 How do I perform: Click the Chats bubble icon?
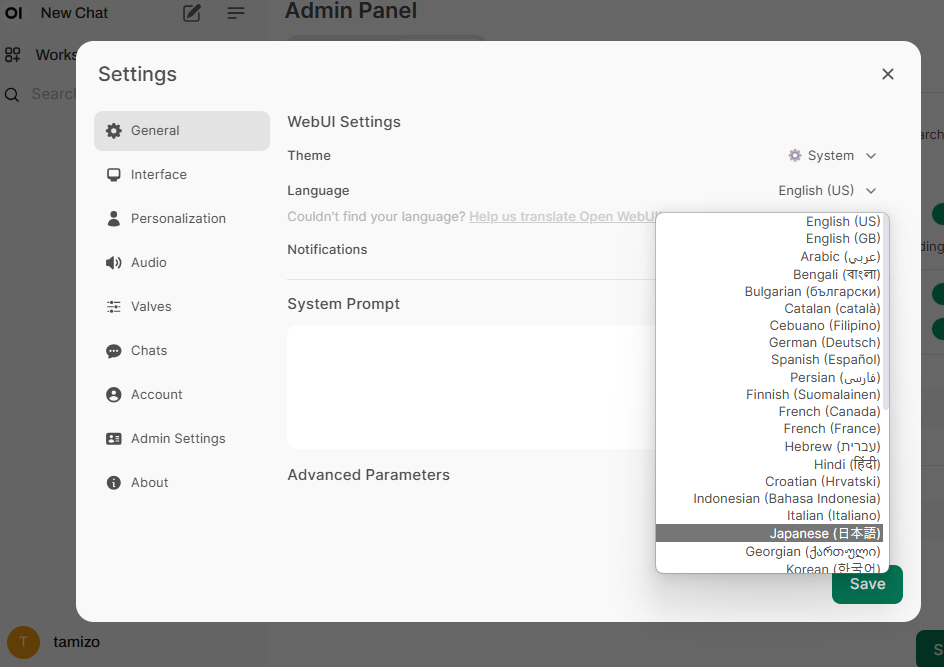[x=114, y=351]
